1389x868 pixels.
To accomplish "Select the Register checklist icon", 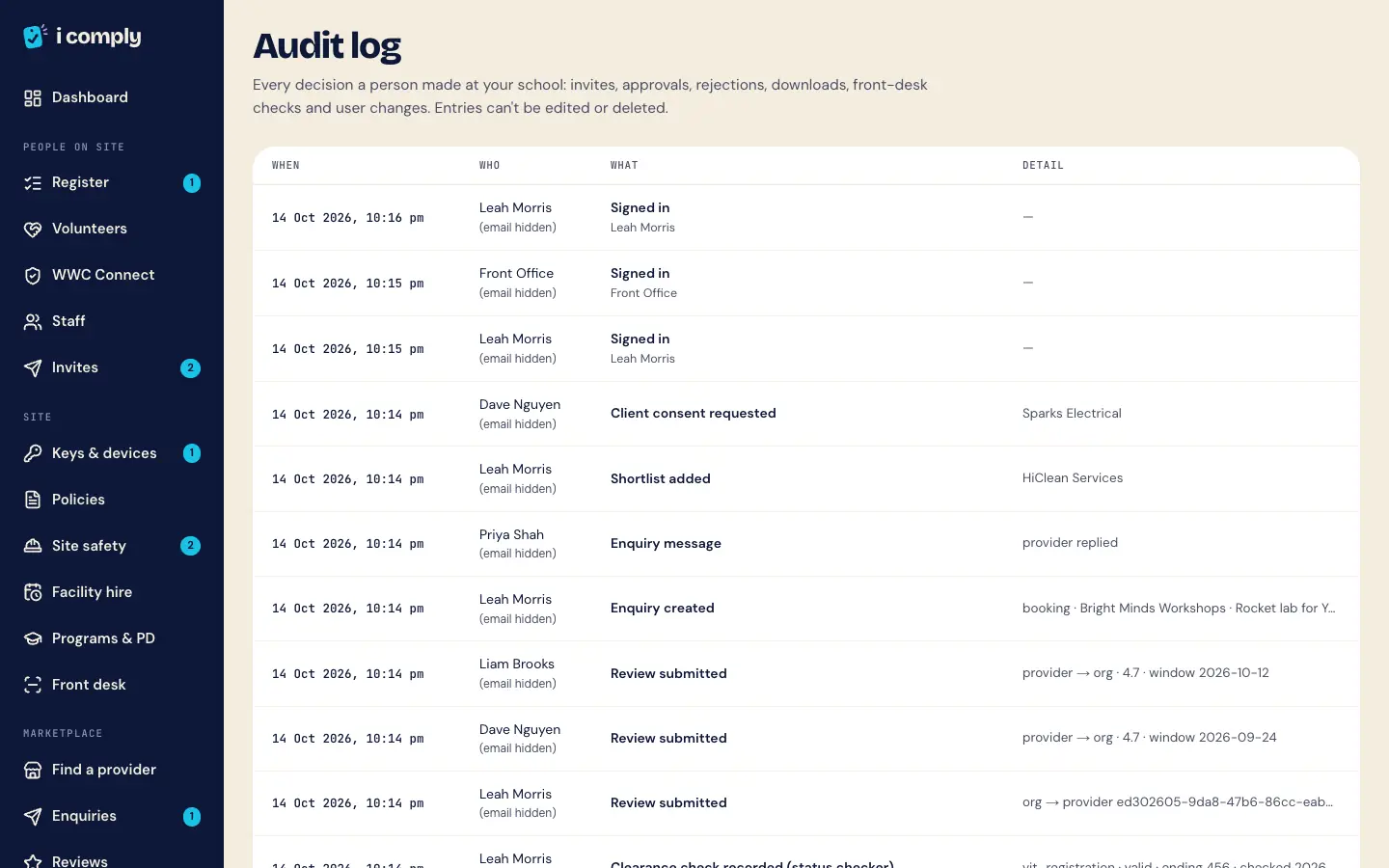I will [x=33, y=182].
